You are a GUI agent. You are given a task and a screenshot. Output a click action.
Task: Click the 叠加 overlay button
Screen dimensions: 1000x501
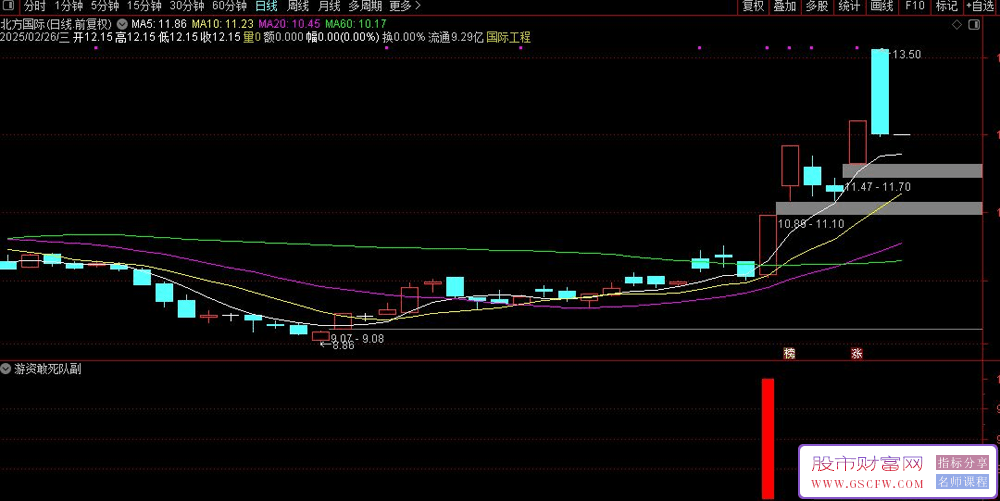[784, 6]
